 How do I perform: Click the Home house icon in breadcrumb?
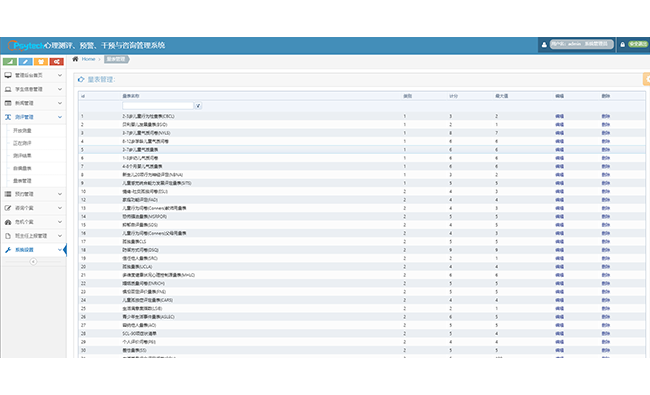75,59
